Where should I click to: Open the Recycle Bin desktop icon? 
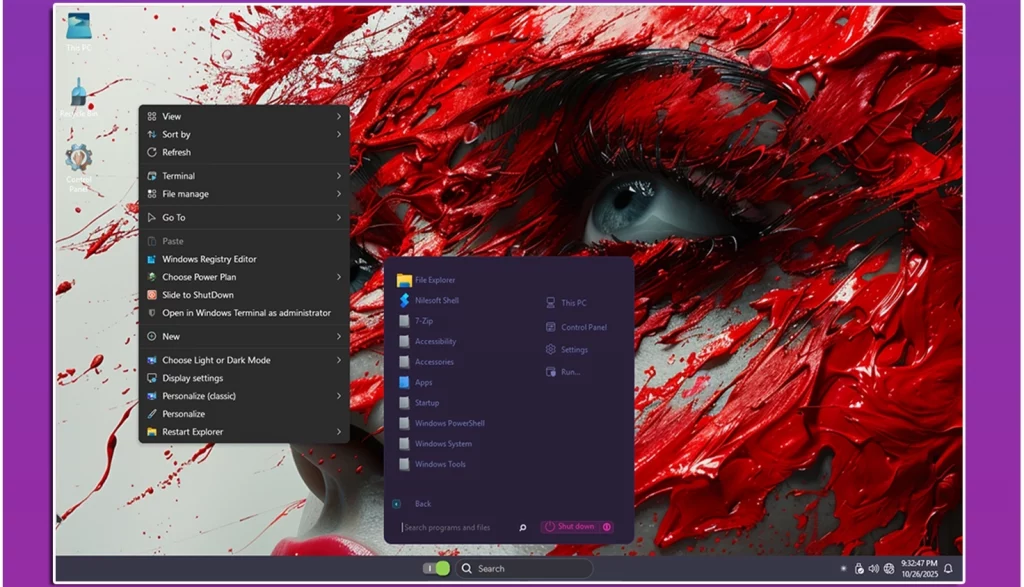click(x=78, y=95)
